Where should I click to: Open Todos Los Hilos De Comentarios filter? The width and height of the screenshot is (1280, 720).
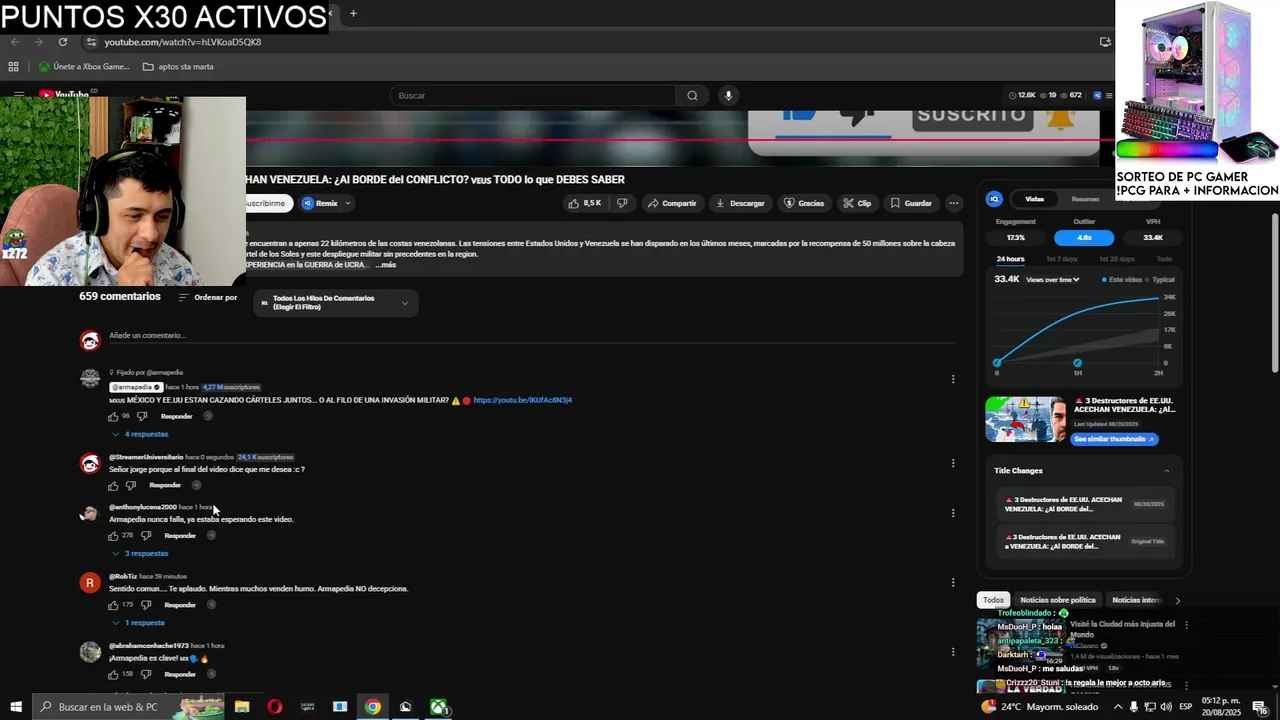tap(336, 303)
